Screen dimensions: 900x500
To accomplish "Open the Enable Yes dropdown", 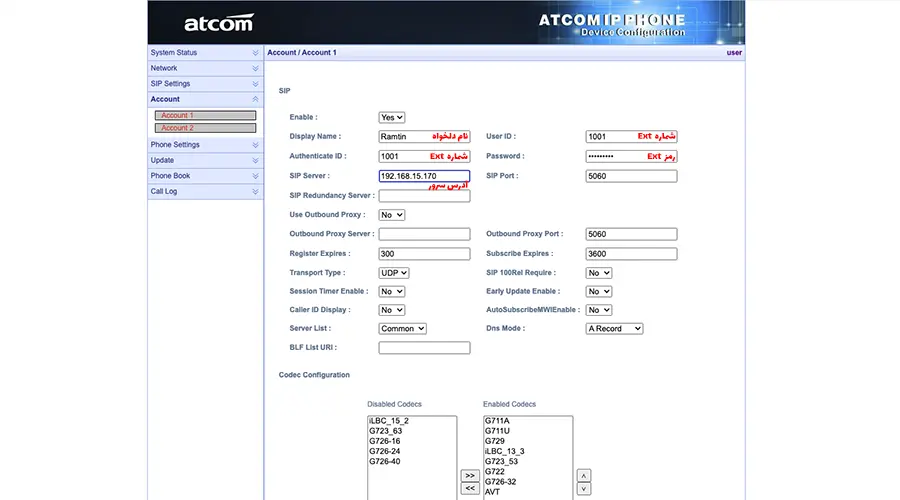I will point(391,117).
